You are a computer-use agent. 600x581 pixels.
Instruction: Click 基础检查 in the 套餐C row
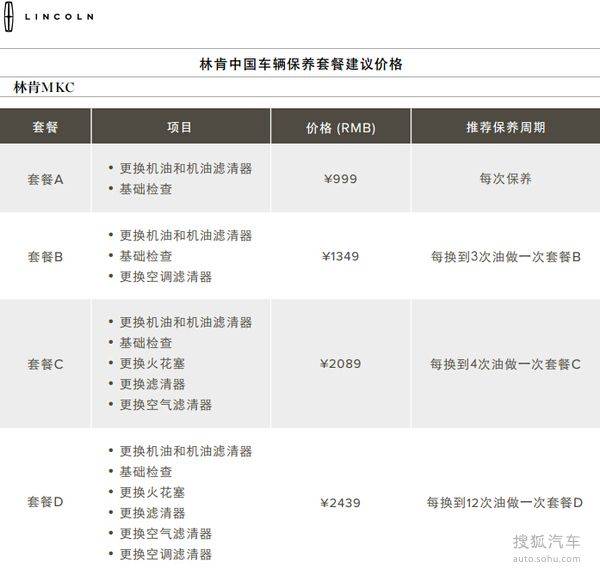point(146,343)
